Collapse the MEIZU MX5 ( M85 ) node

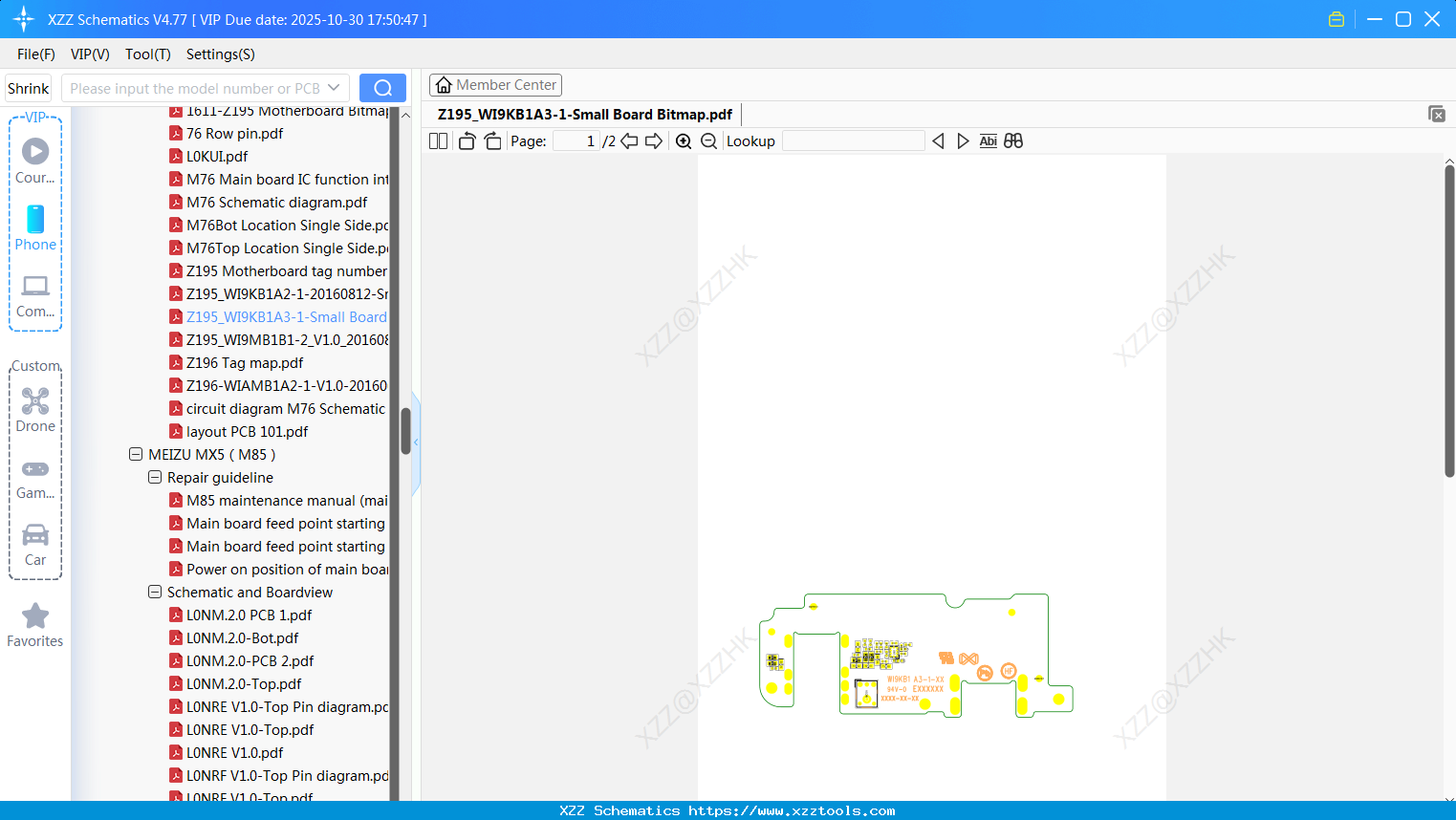tap(136, 455)
